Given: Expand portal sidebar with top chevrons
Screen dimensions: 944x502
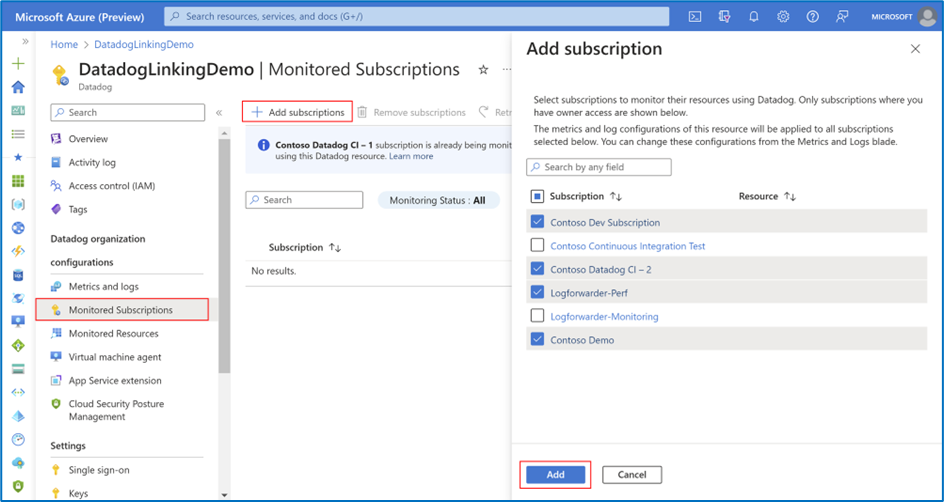Looking at the screenshot, I should 25,42.
